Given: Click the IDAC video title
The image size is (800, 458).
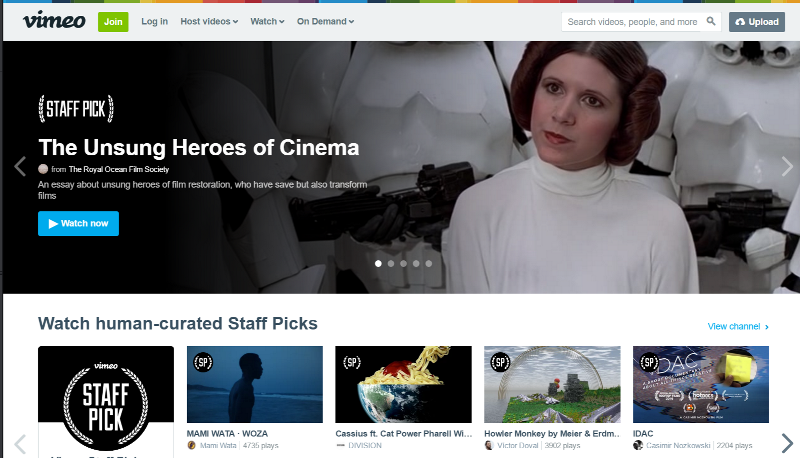Looking at the screenshot, I should pyautogui.click(x=643, y=434).
